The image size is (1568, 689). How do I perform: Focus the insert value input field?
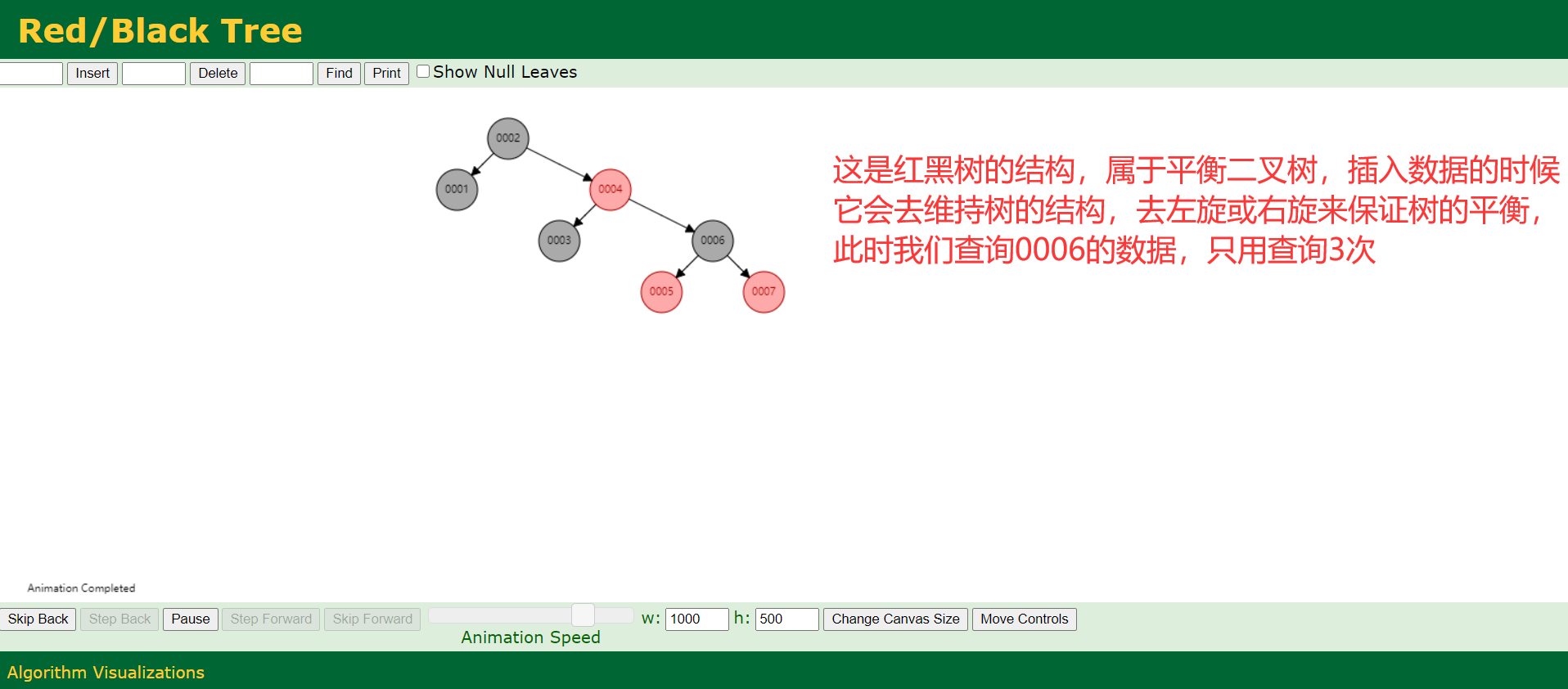(31, 74)
